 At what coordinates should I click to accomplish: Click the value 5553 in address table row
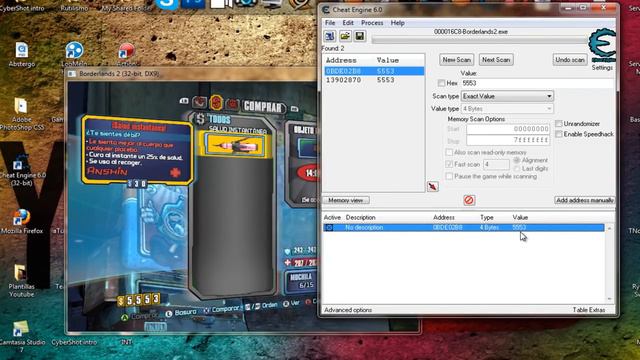coord(519,228)
